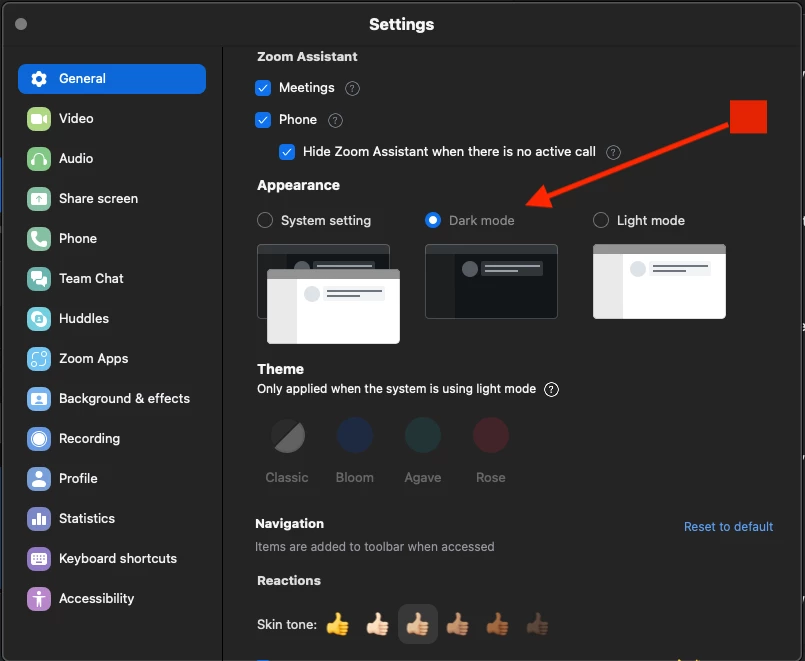Image resolution: width=805 pixels, height=661 pixels.
Task: Choose the Bloom theme swatch
Action: (x=355, y=436)
